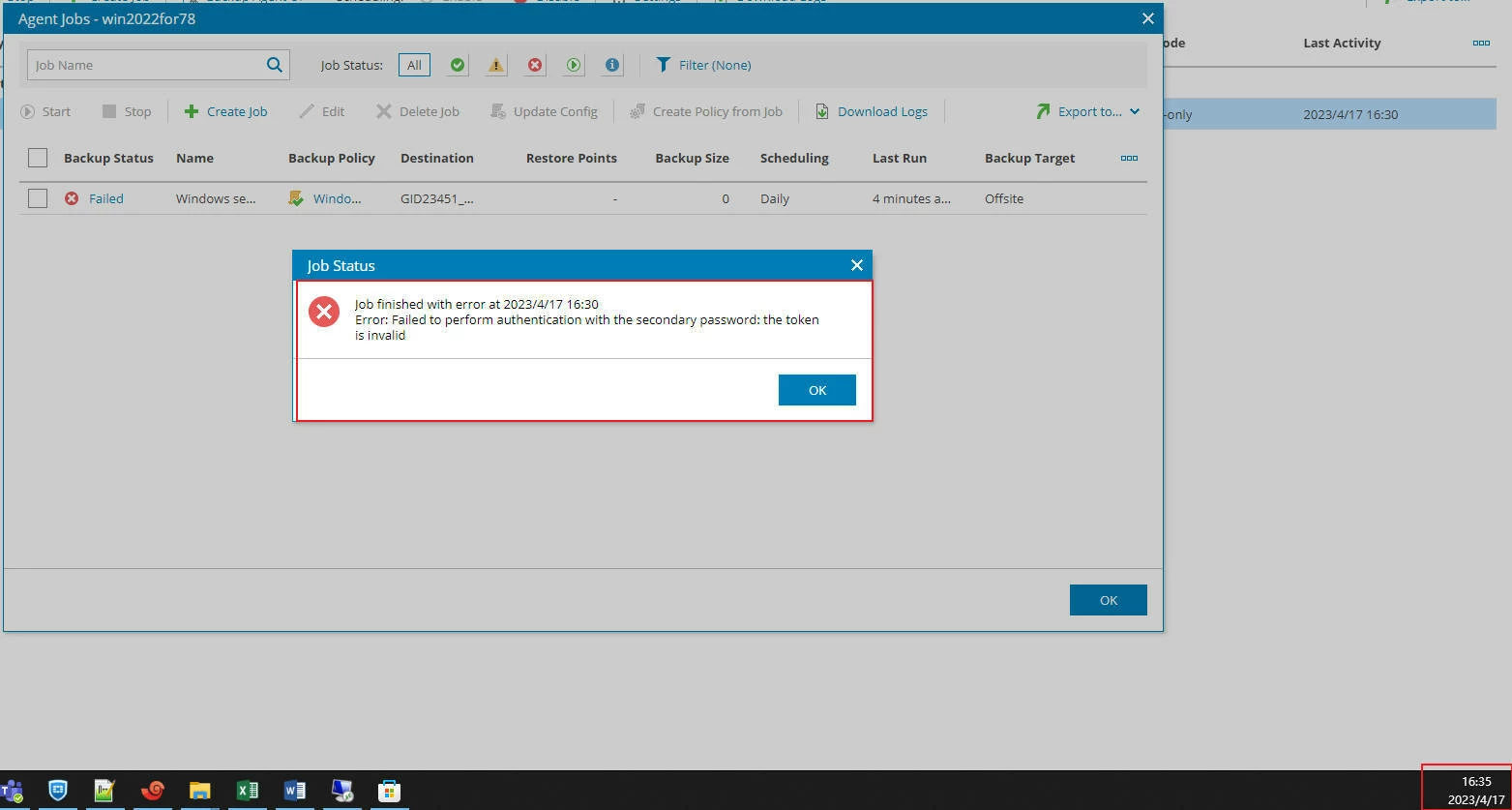
Task: Filter jobs by success status
Action: point(457,65)
